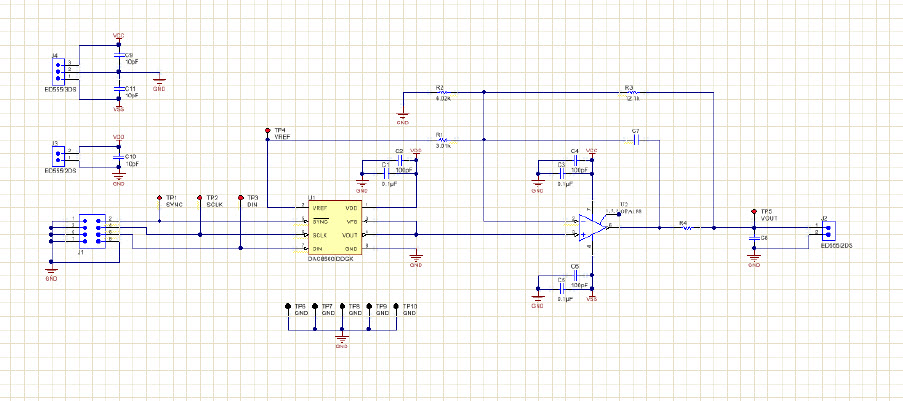Select test point TP1 SYNC
Image resolution: width=903 pixels, height=401 pixels.
point(160,198)
